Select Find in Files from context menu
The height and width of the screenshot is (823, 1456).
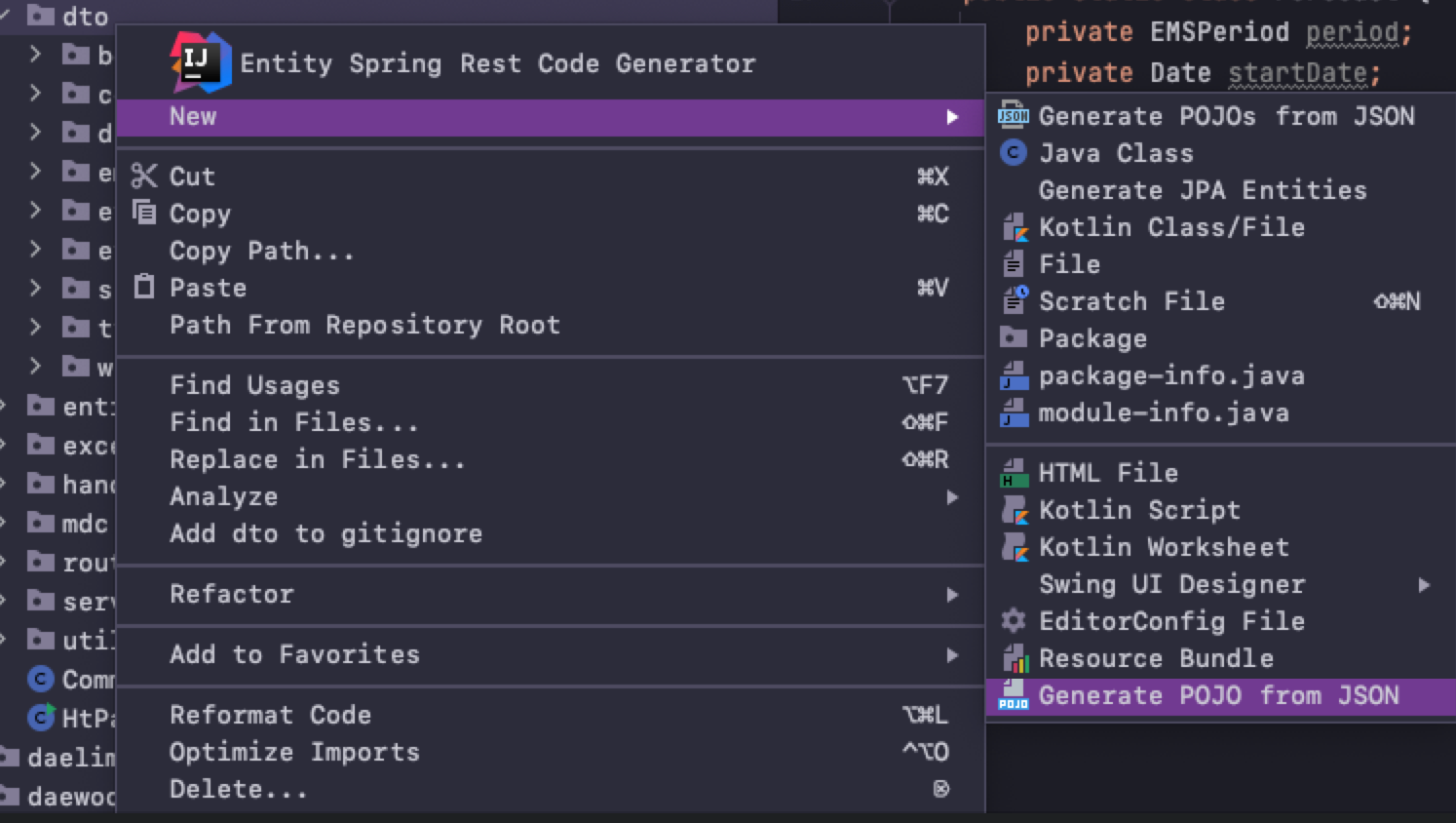293,422
